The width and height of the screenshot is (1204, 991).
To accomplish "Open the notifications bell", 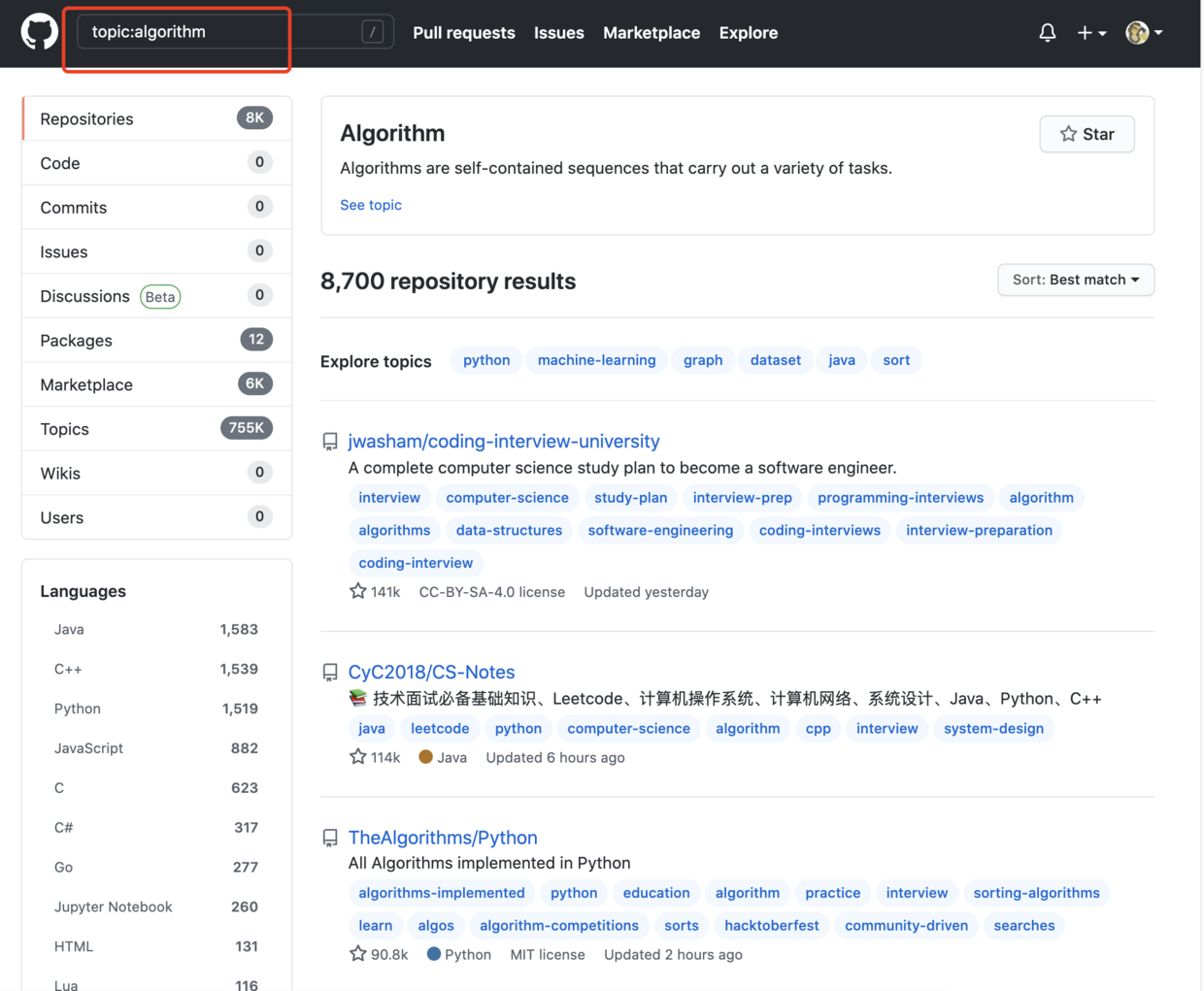I will pos(1047,32).
